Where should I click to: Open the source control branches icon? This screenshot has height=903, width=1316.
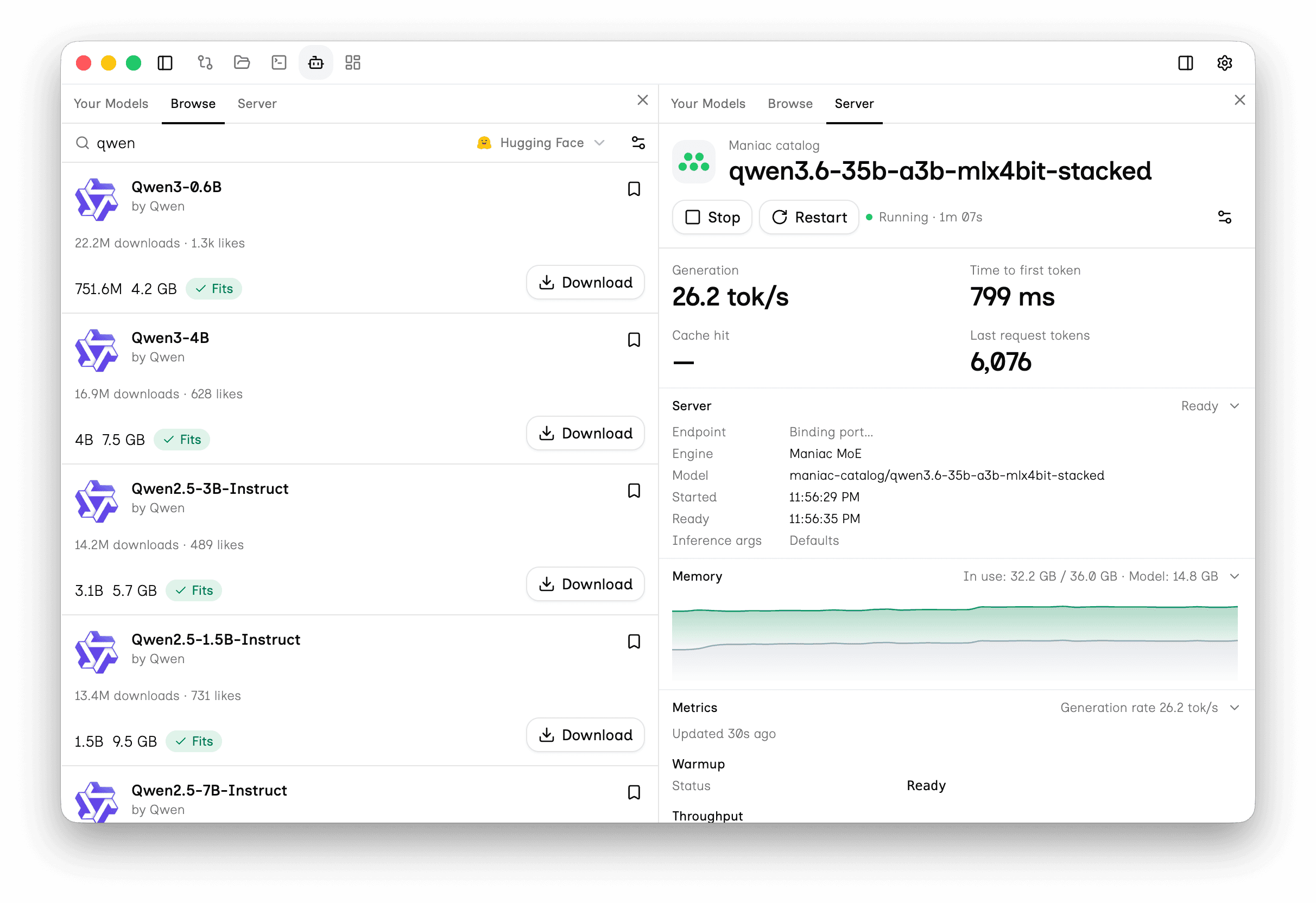click(205, 63)
